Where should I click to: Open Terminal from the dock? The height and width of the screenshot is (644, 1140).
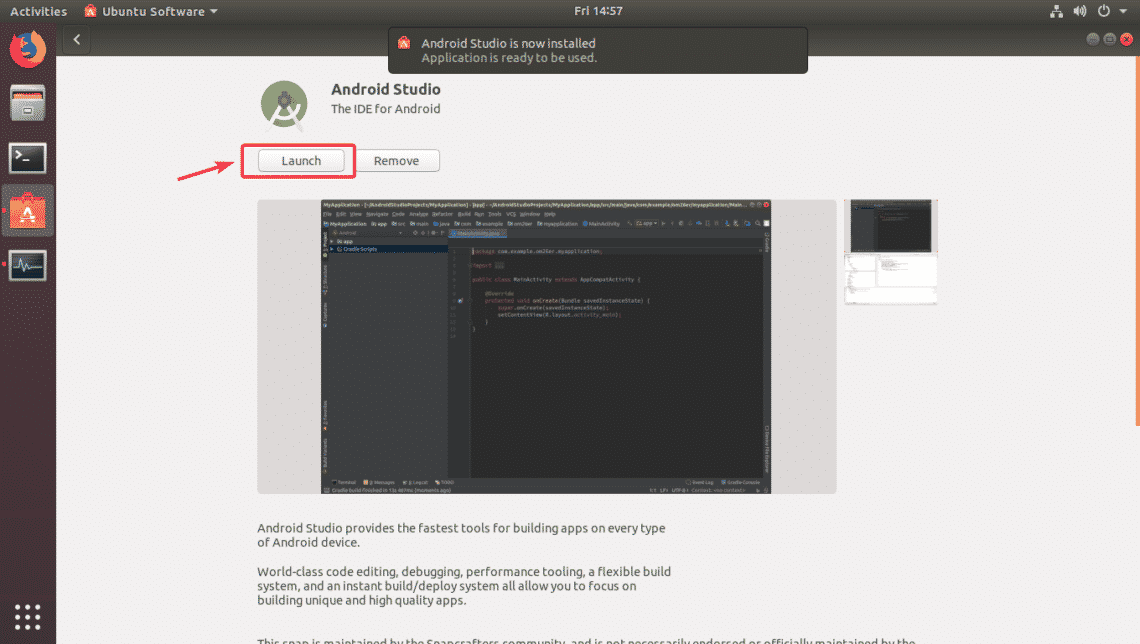click(x=28, y=158)
